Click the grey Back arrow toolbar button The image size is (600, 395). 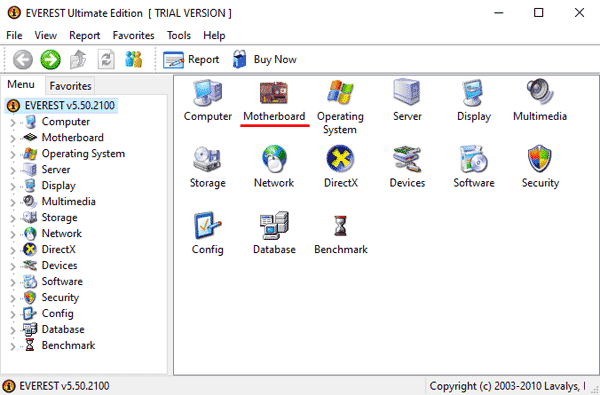click(23, 60)
